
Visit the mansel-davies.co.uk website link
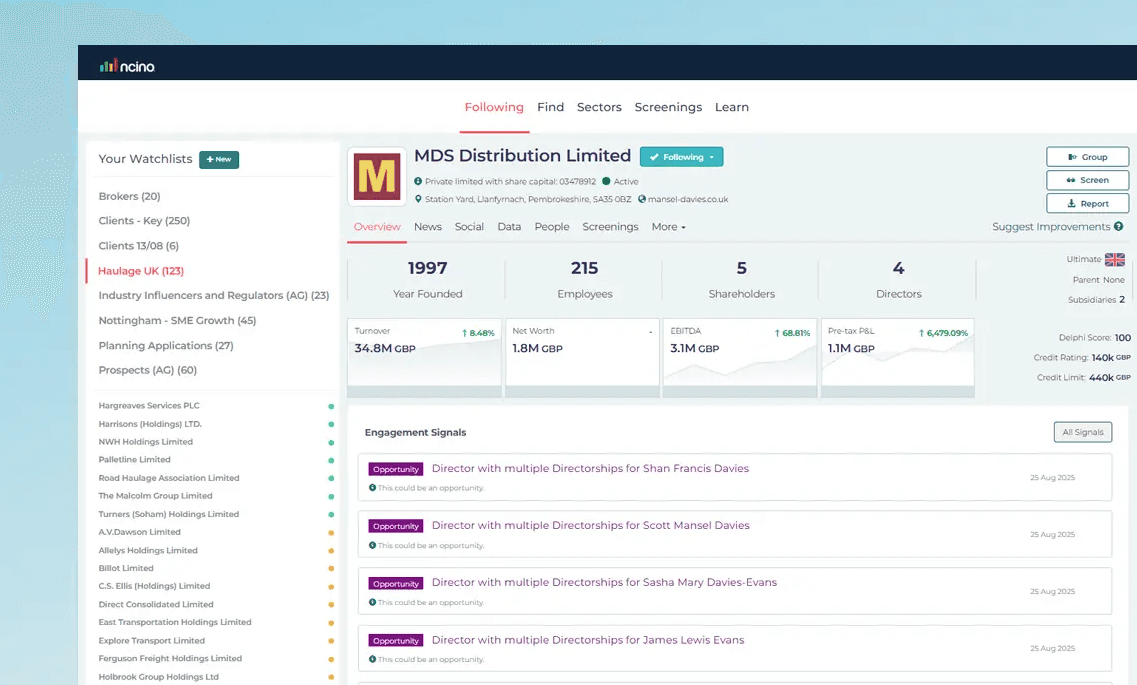687,198
